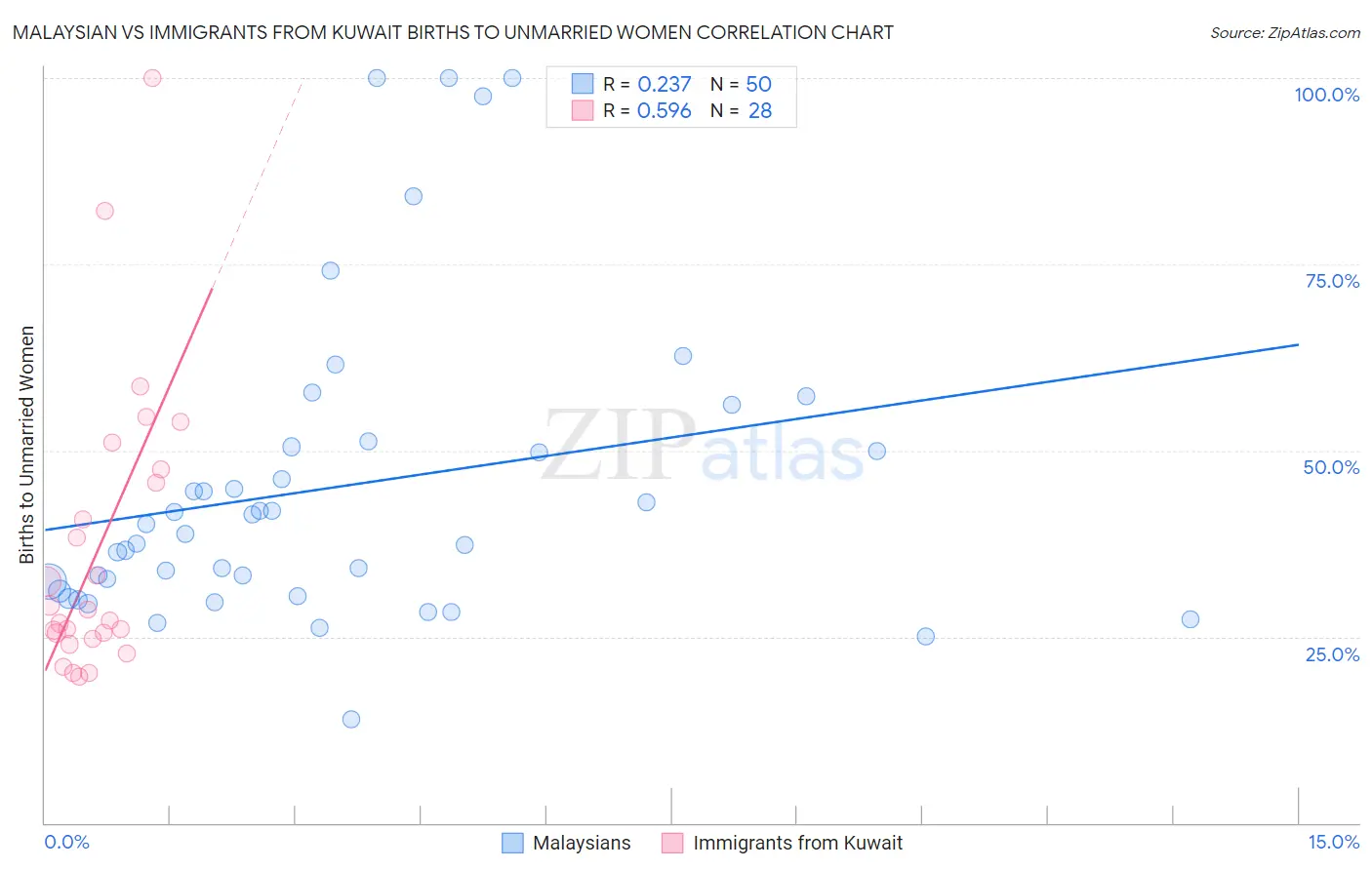Viewport: 1372px width, 870px height.
Task: Select the chart title text
Action: click(x=453, y=32)
